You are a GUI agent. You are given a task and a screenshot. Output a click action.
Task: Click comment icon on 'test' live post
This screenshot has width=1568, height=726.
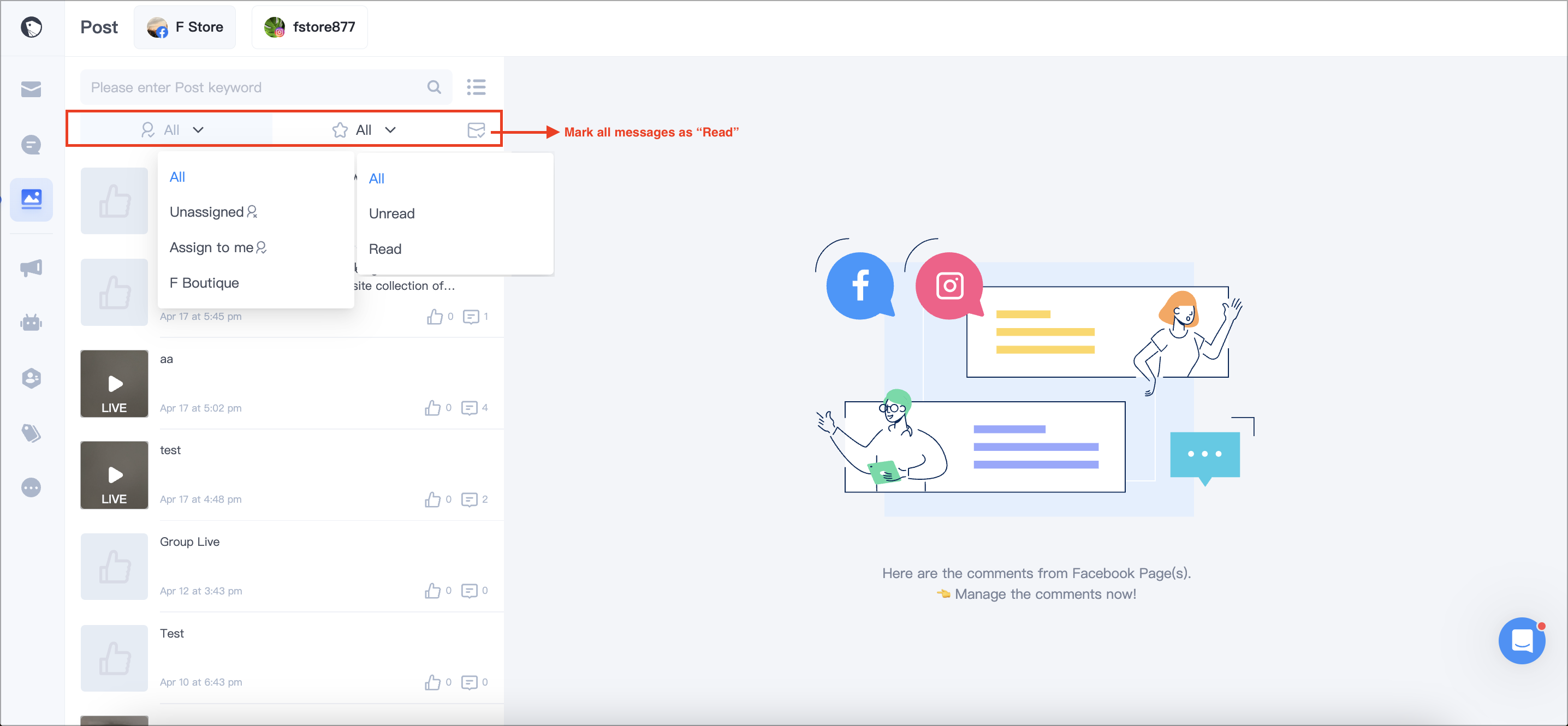tap(470, 499)
